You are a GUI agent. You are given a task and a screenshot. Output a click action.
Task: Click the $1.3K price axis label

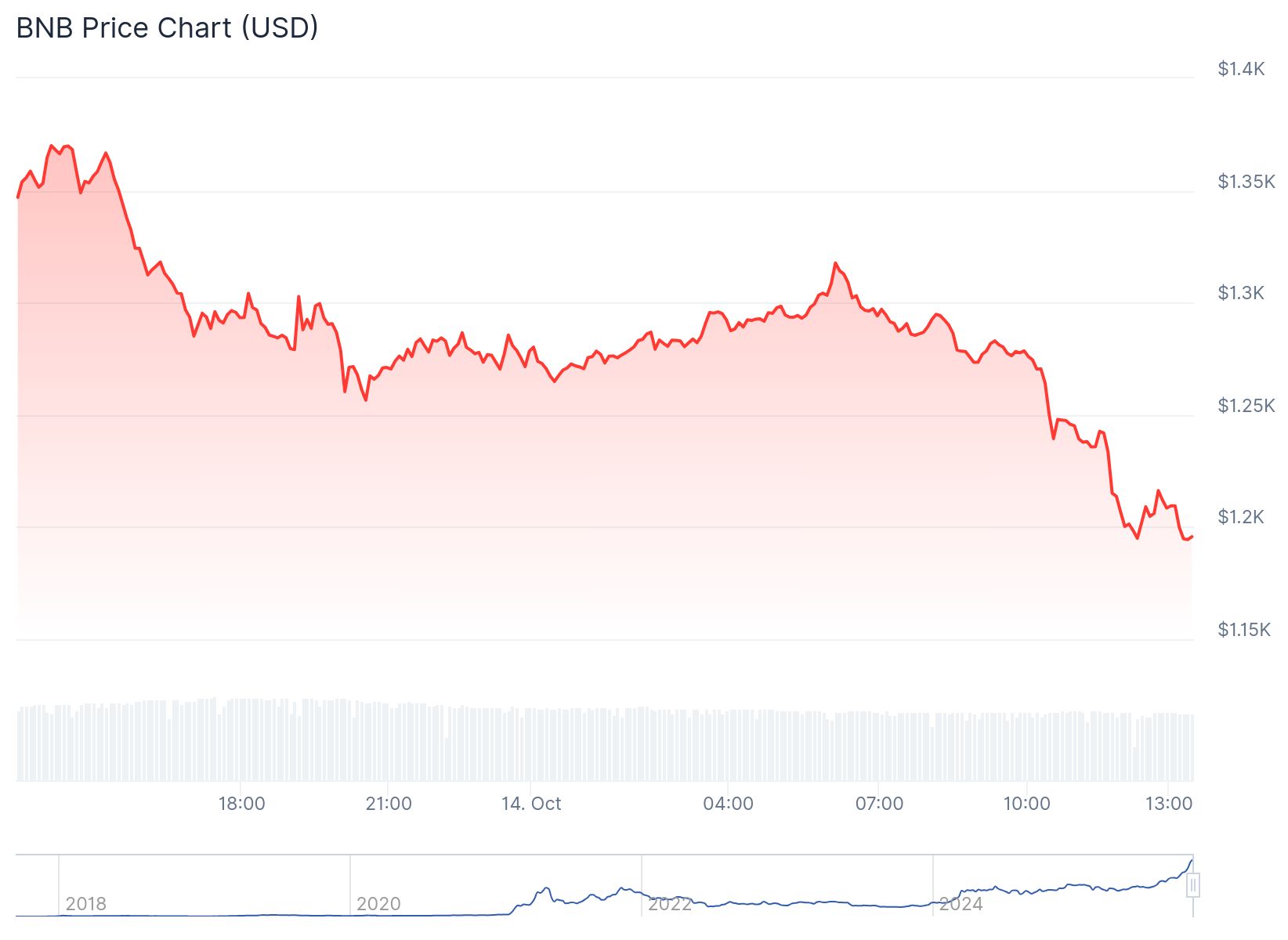coord(1241,293)
